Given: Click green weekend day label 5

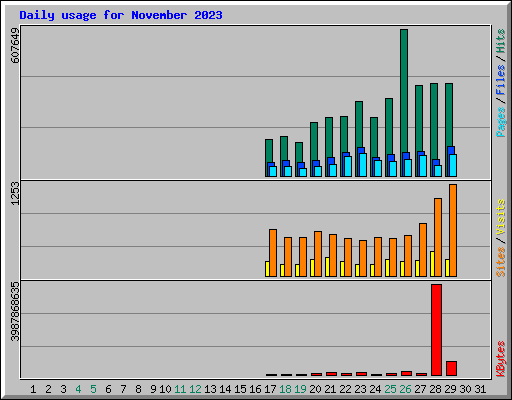Looking at the screenshot, I should [x=93, y=389].
